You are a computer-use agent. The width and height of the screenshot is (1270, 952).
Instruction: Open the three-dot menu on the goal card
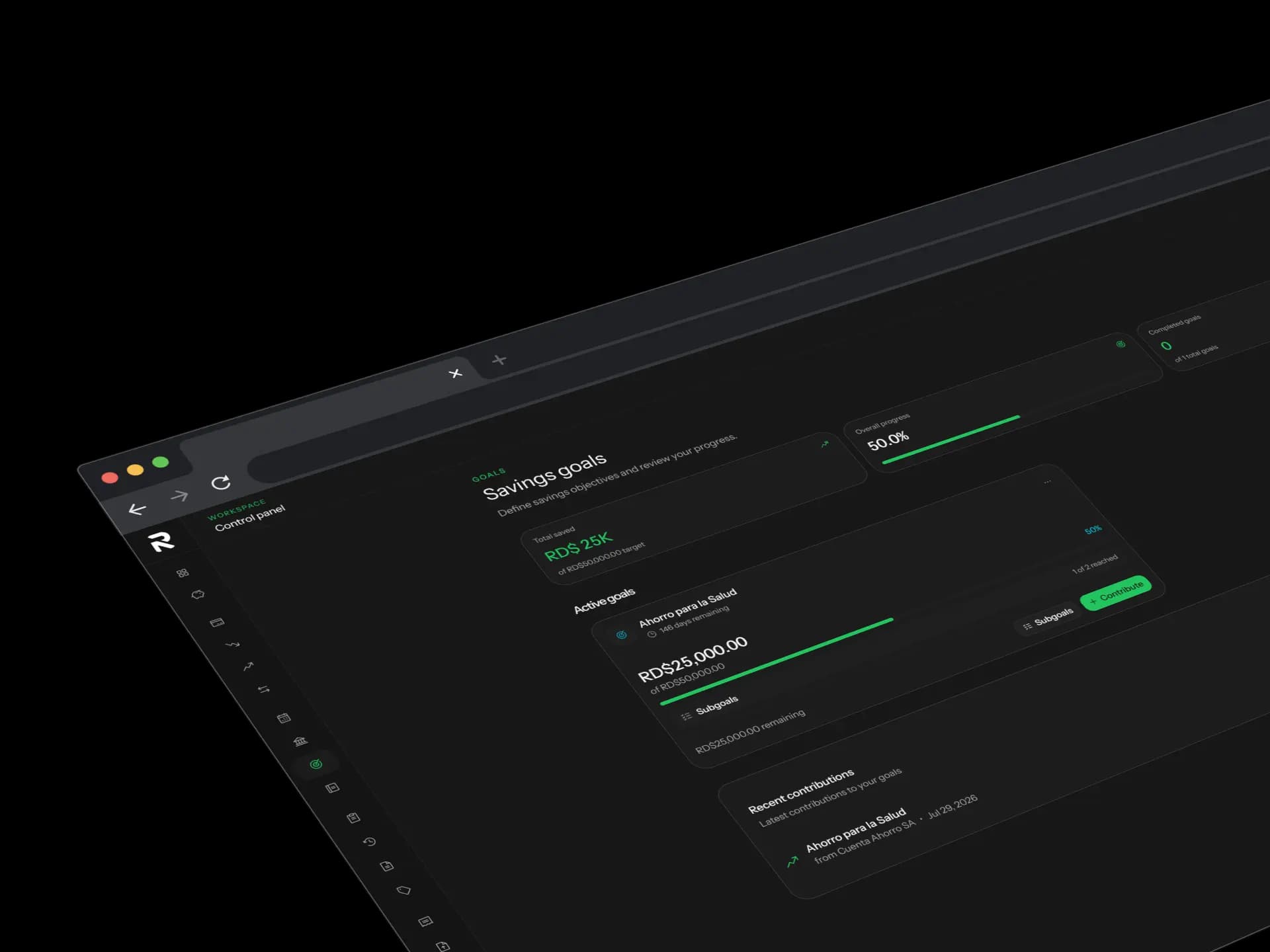coord(1047,482)
